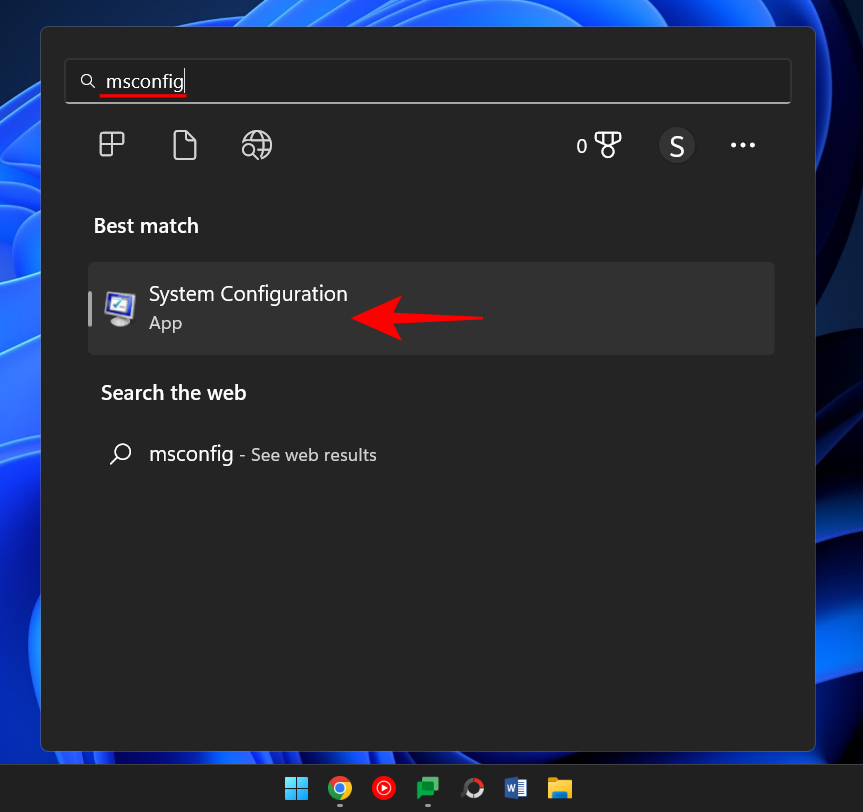
Task: Open File Explorer from the taskbar
Action: tap(560, 788)
